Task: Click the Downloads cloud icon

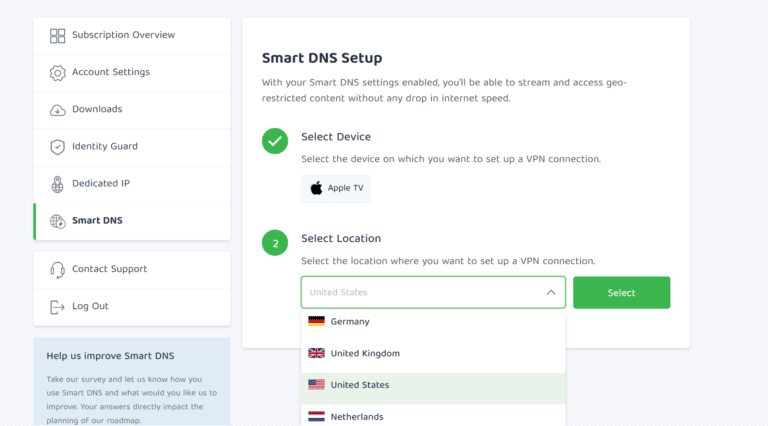Action: (x=57, y=110)
